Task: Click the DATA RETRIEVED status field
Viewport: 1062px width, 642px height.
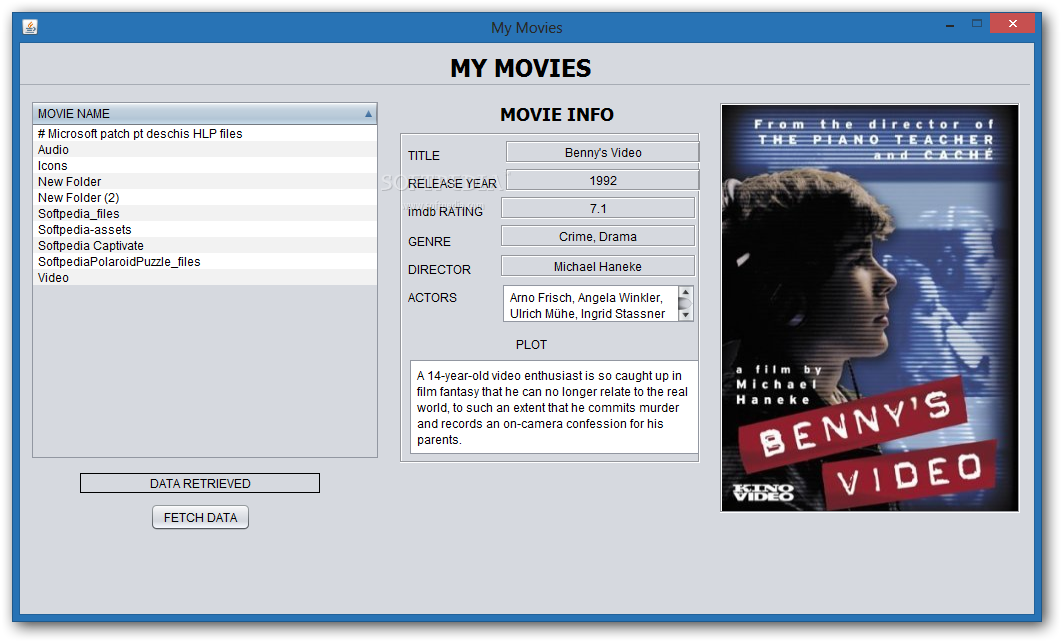Action: [x=200, y=484]
